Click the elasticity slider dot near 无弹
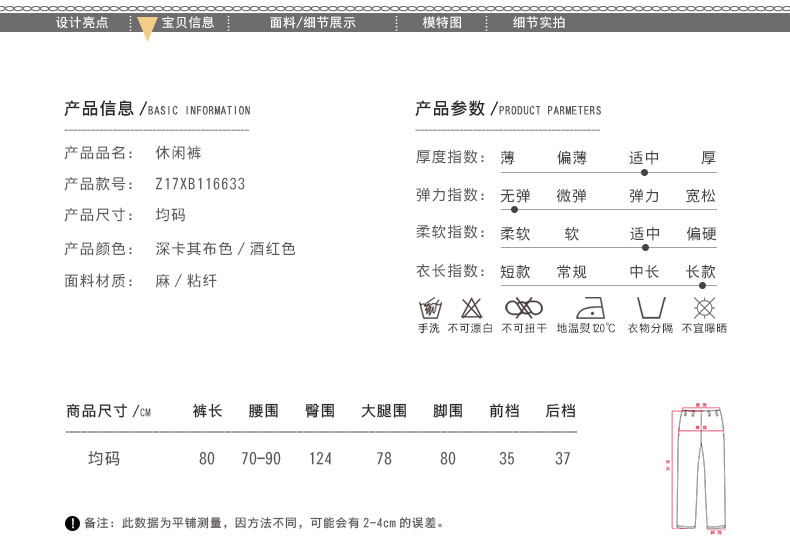The height and width of the screenshot is (548, 790). click(515, 210)
